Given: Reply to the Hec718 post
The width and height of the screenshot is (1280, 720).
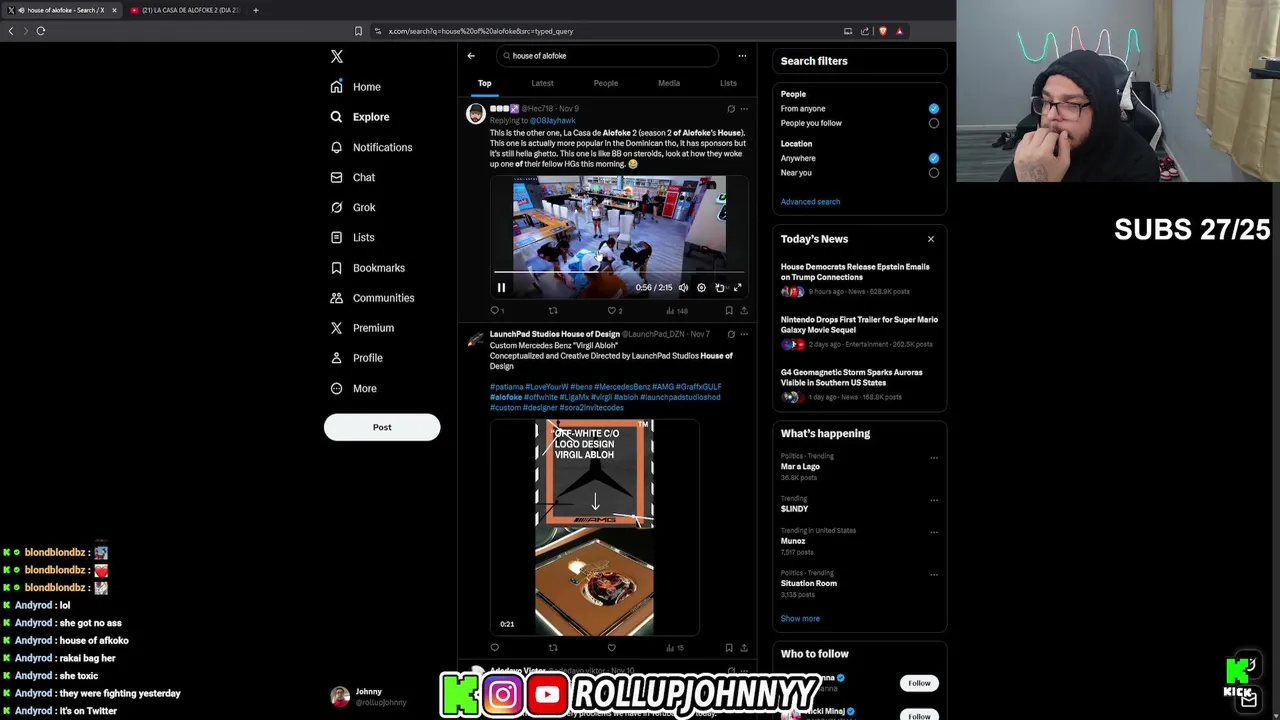Looking at the screenshot, I should [494, 311].
